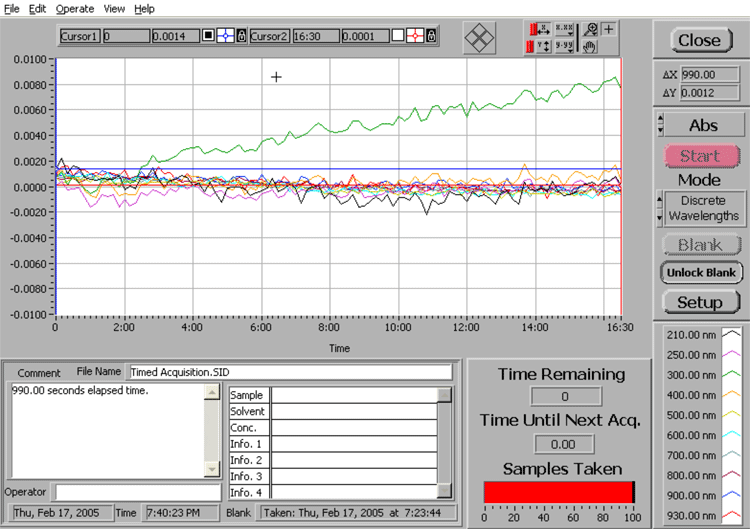Toggle the Unlock Blank button
The width and height of the screenshot is (750, 529).
click(x=699, y=272)
